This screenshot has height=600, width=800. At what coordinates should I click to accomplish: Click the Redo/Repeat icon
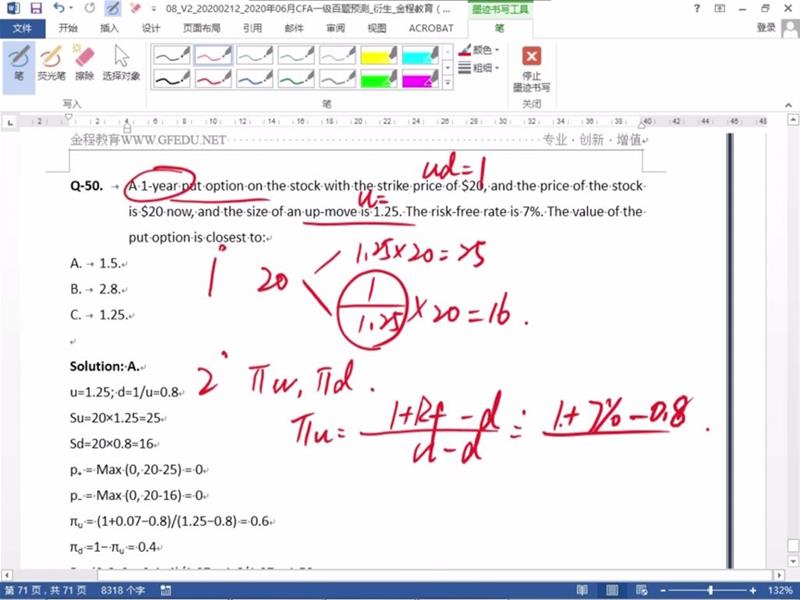[x=90, y=8]
